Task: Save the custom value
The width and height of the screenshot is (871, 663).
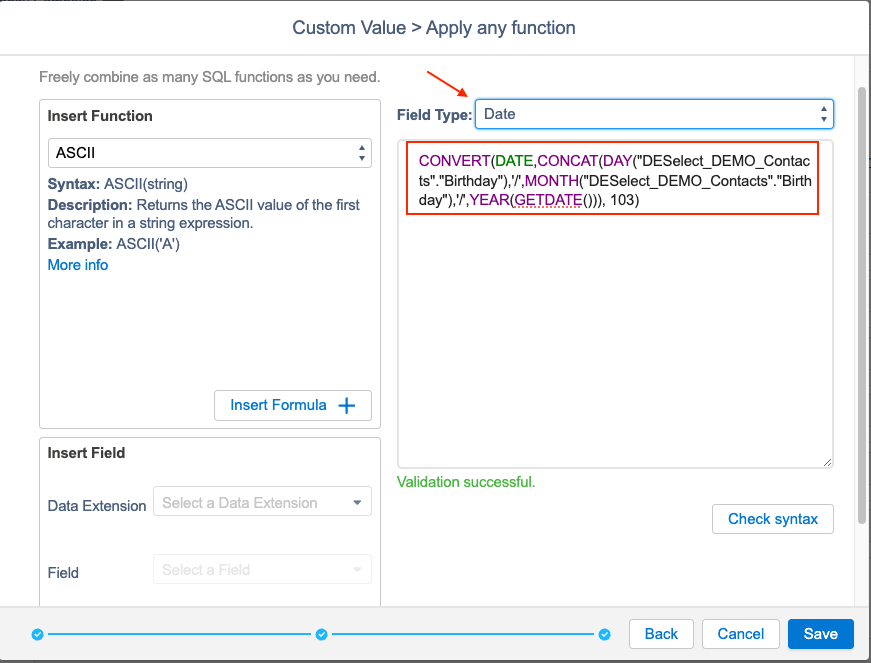Action: pos(820,634)
